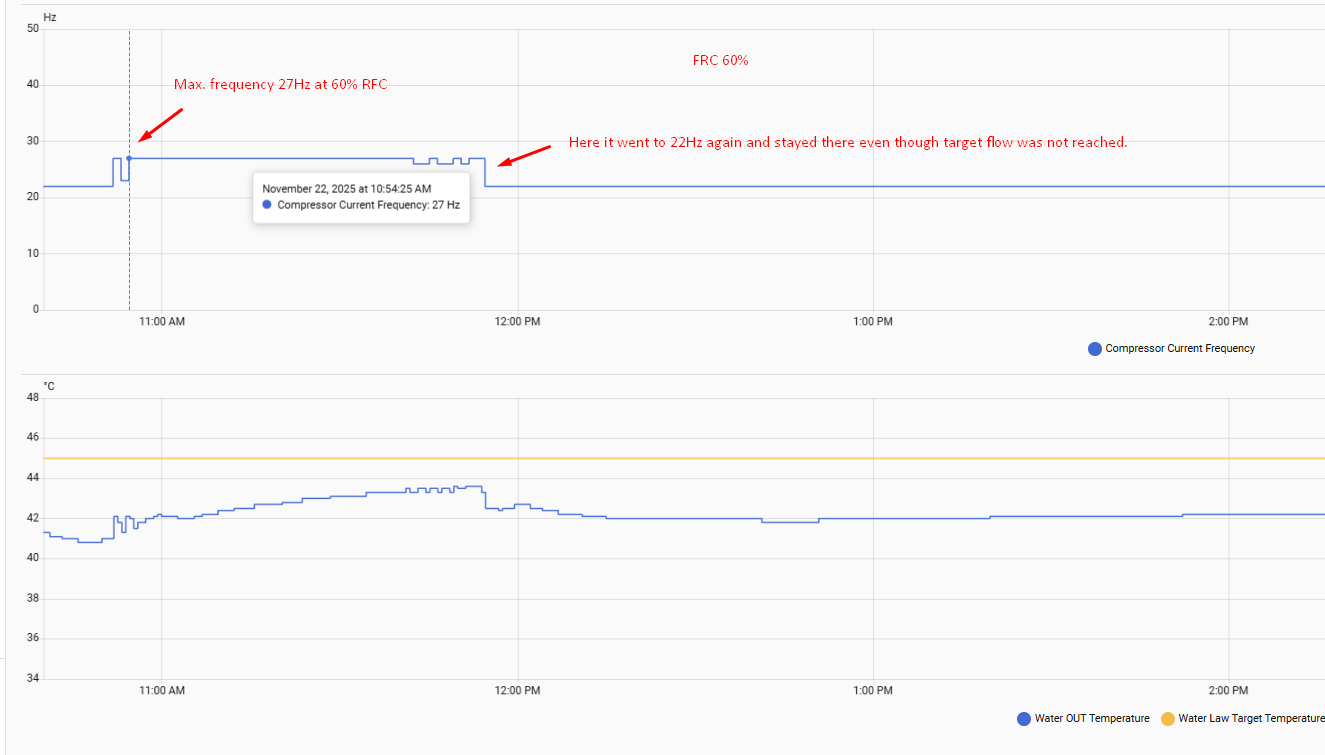Select the 'Max. frequency 27Hz at 60% RFC' annotation
The image size is (1325, 755).
tap(280, 85)
